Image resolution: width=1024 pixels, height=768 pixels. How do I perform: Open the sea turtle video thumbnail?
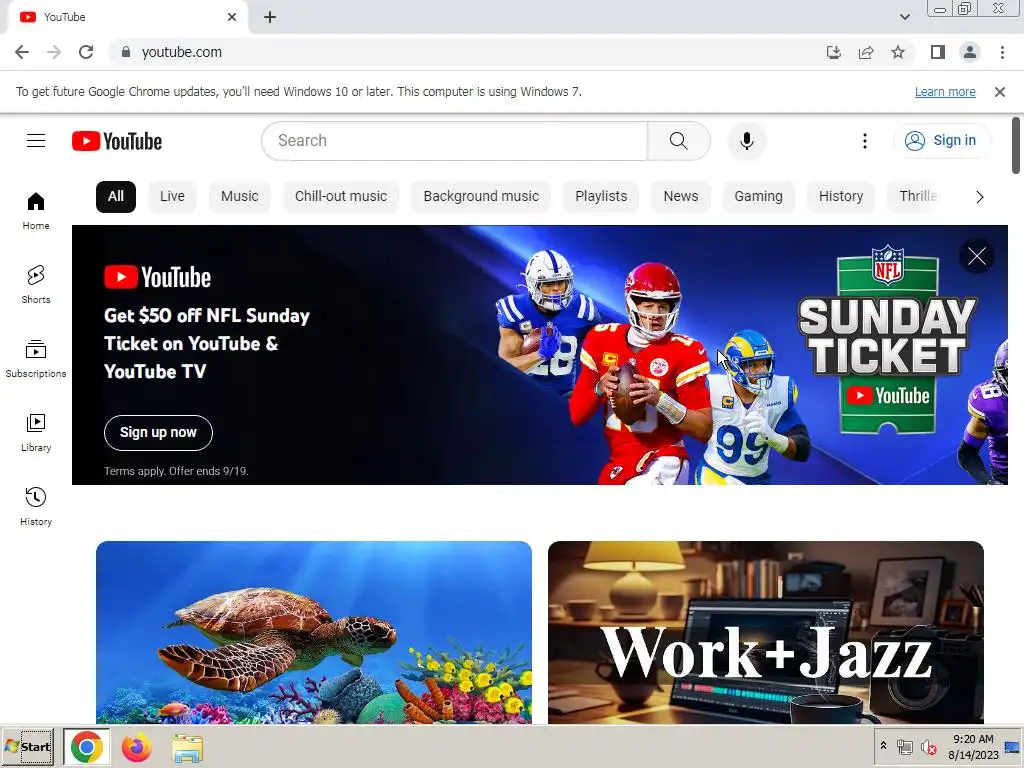[314, 632]
